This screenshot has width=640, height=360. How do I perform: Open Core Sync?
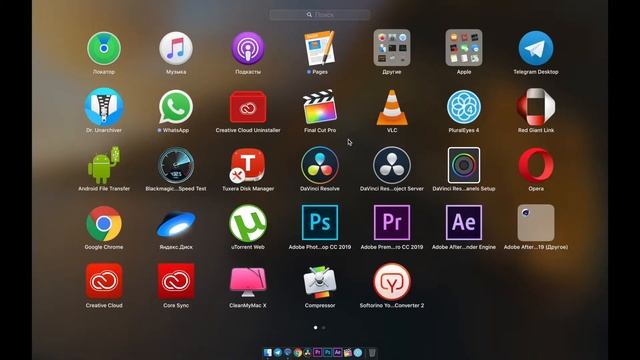[176, 281]
